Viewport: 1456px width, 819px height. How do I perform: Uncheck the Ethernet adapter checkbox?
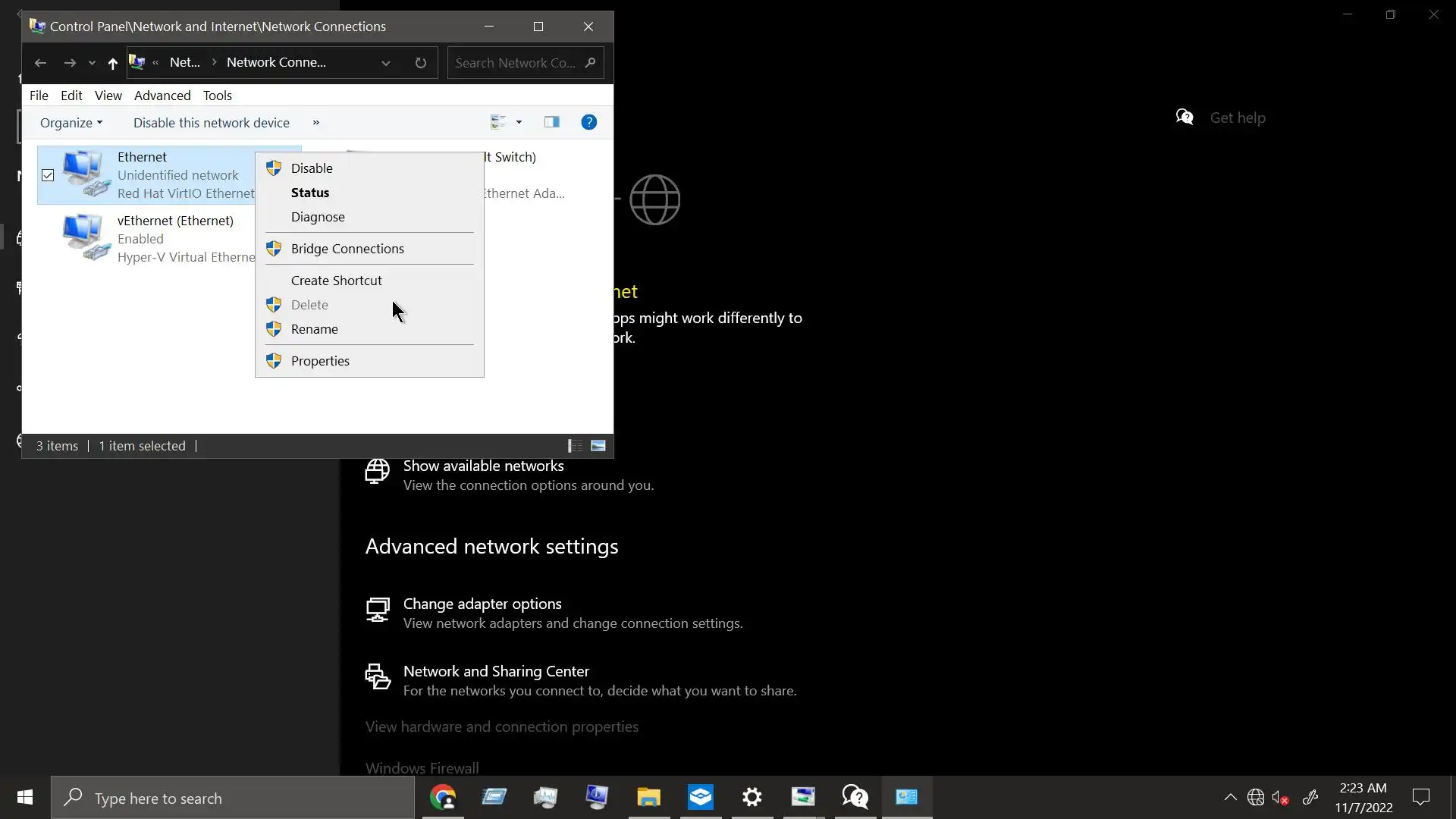48,175
